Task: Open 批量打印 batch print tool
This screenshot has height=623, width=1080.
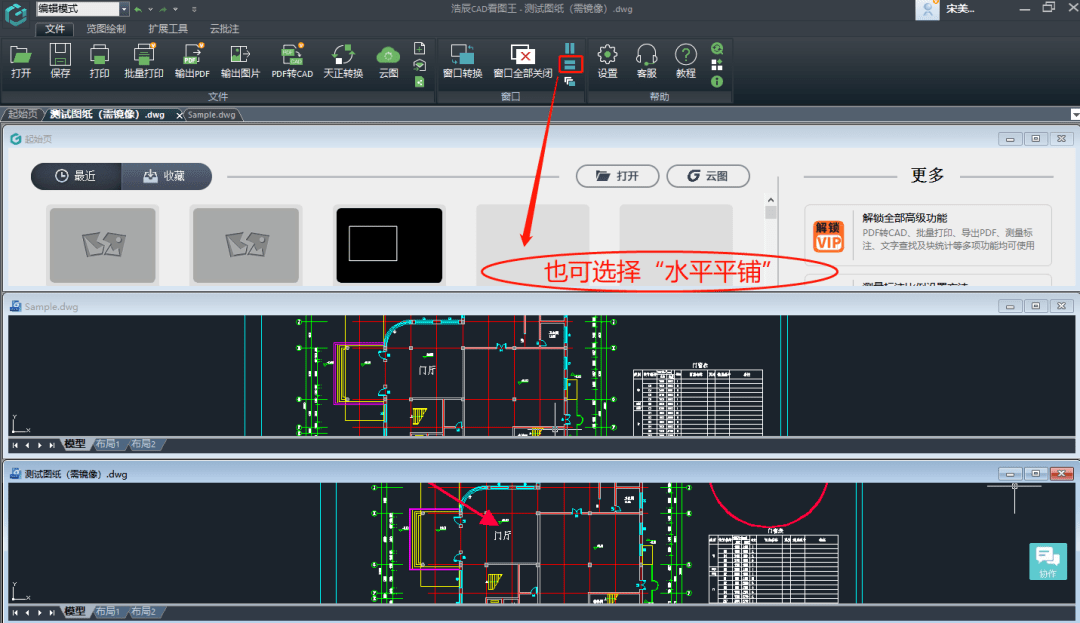Action: pos(143,60)
